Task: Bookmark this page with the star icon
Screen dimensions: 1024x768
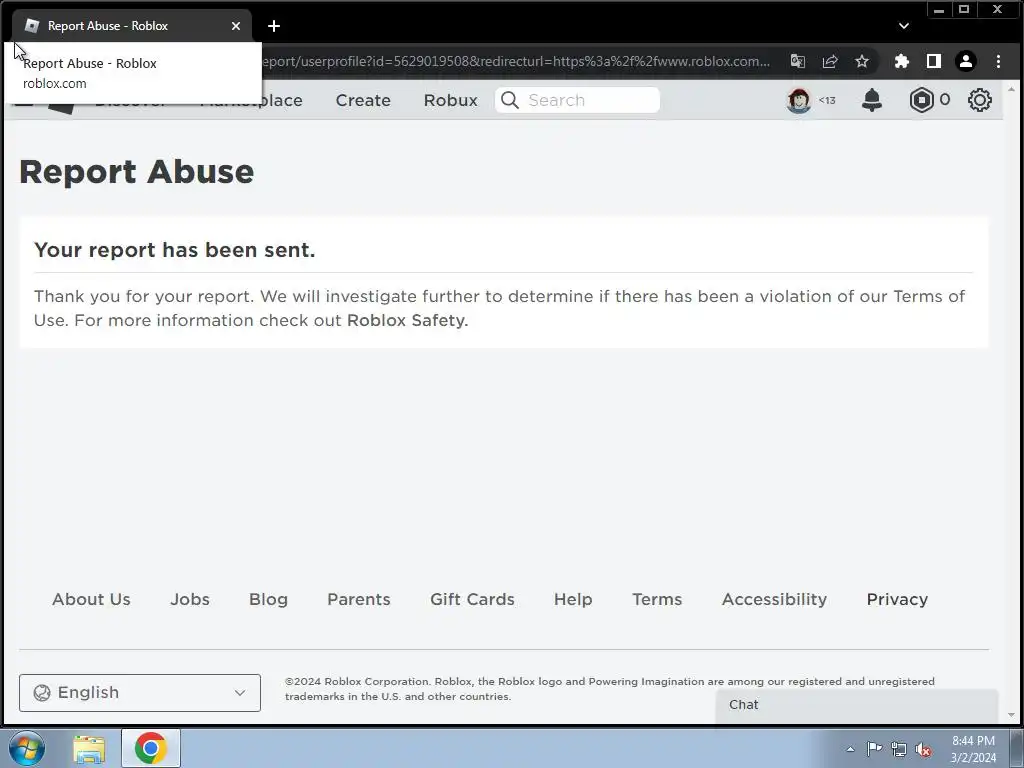Action: coord(862,61)
